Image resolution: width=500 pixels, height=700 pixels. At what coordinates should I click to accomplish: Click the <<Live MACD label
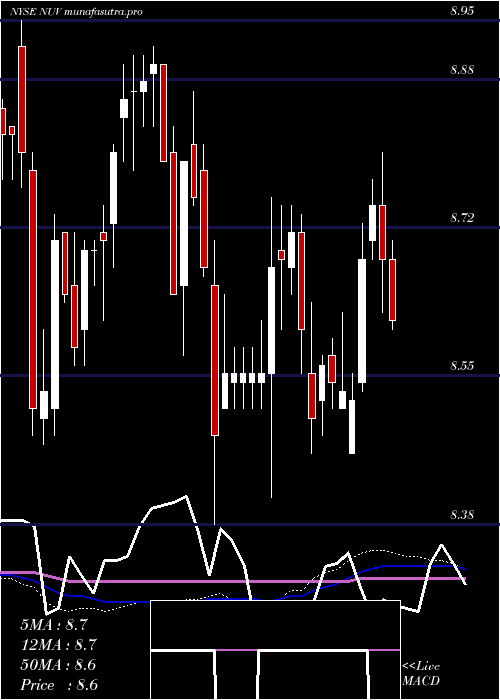tap(421, 674)
